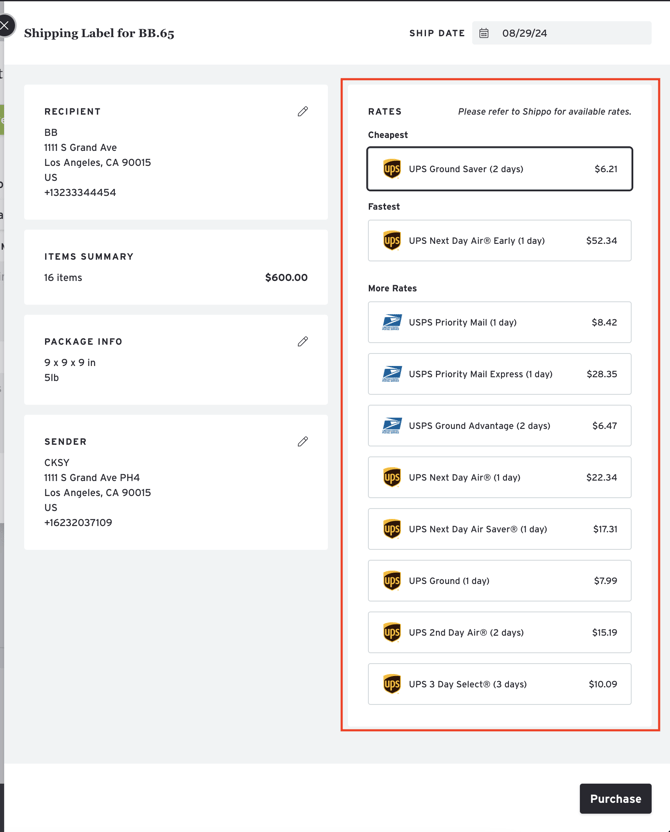Click the $10.09 UPS 3 Day Select price
The image size is (670, 832).
602,685
